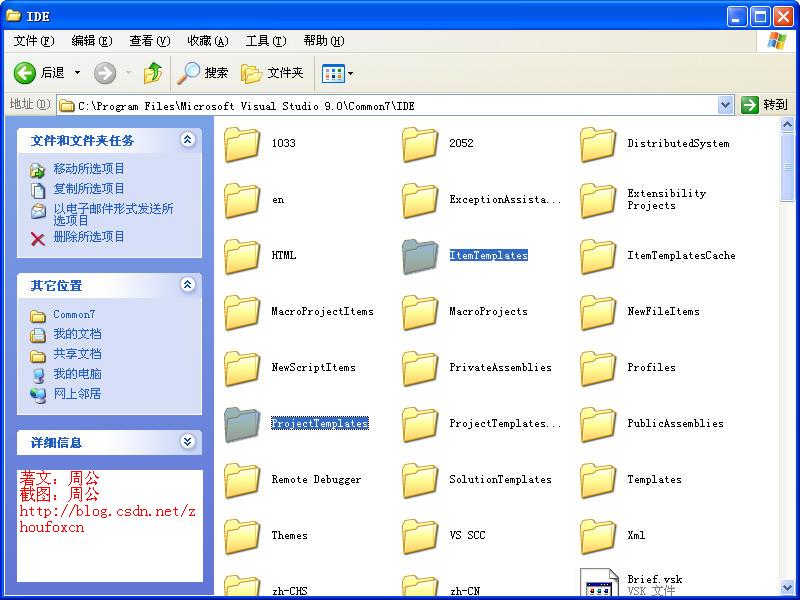Open the 工具(T) menu

pyautogui.click(x=266, y=41)
